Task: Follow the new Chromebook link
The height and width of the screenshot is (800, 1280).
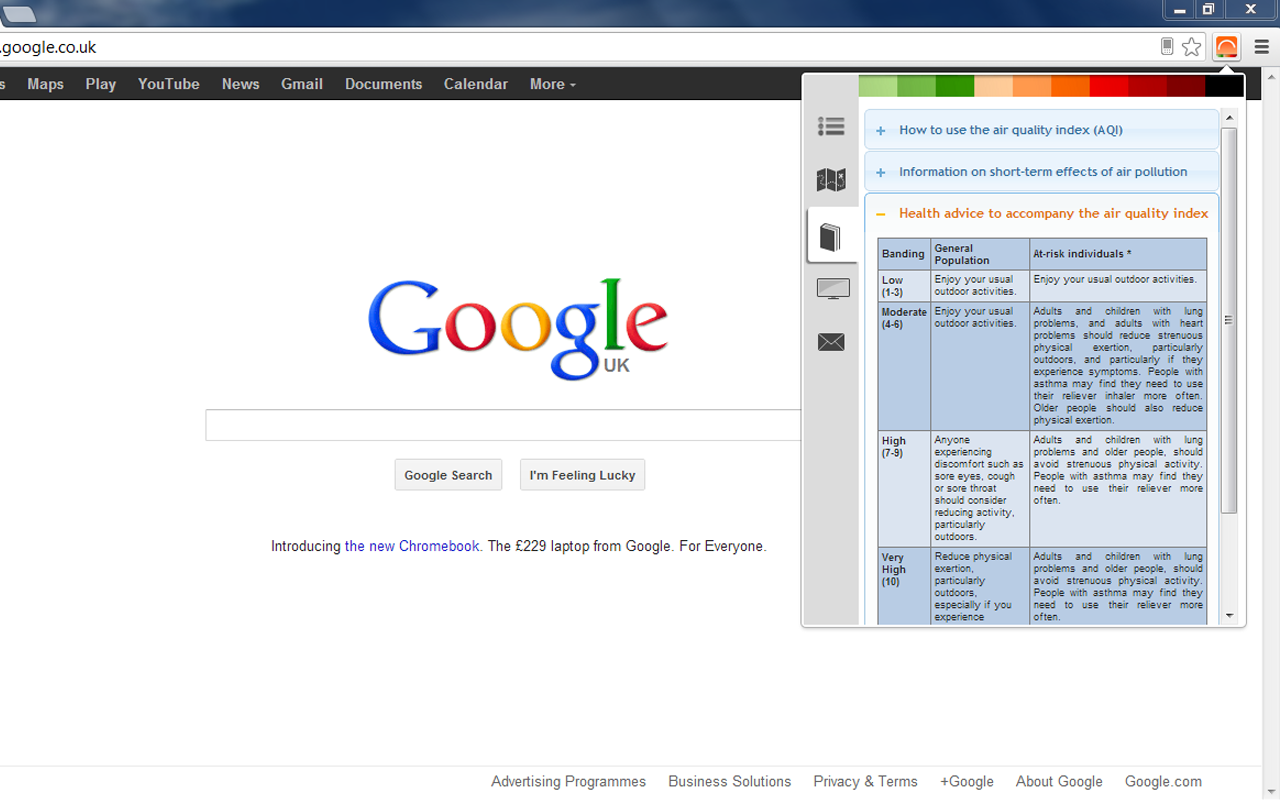Action: (412, 546)
